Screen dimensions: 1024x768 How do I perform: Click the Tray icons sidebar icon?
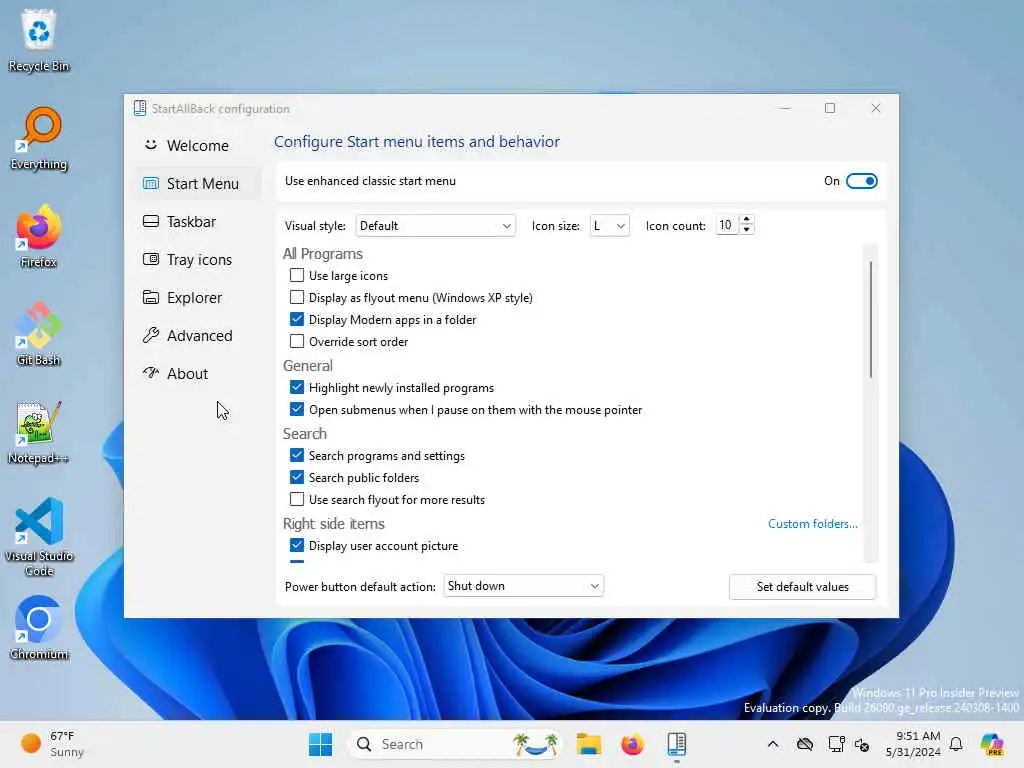tap(151, 259)
